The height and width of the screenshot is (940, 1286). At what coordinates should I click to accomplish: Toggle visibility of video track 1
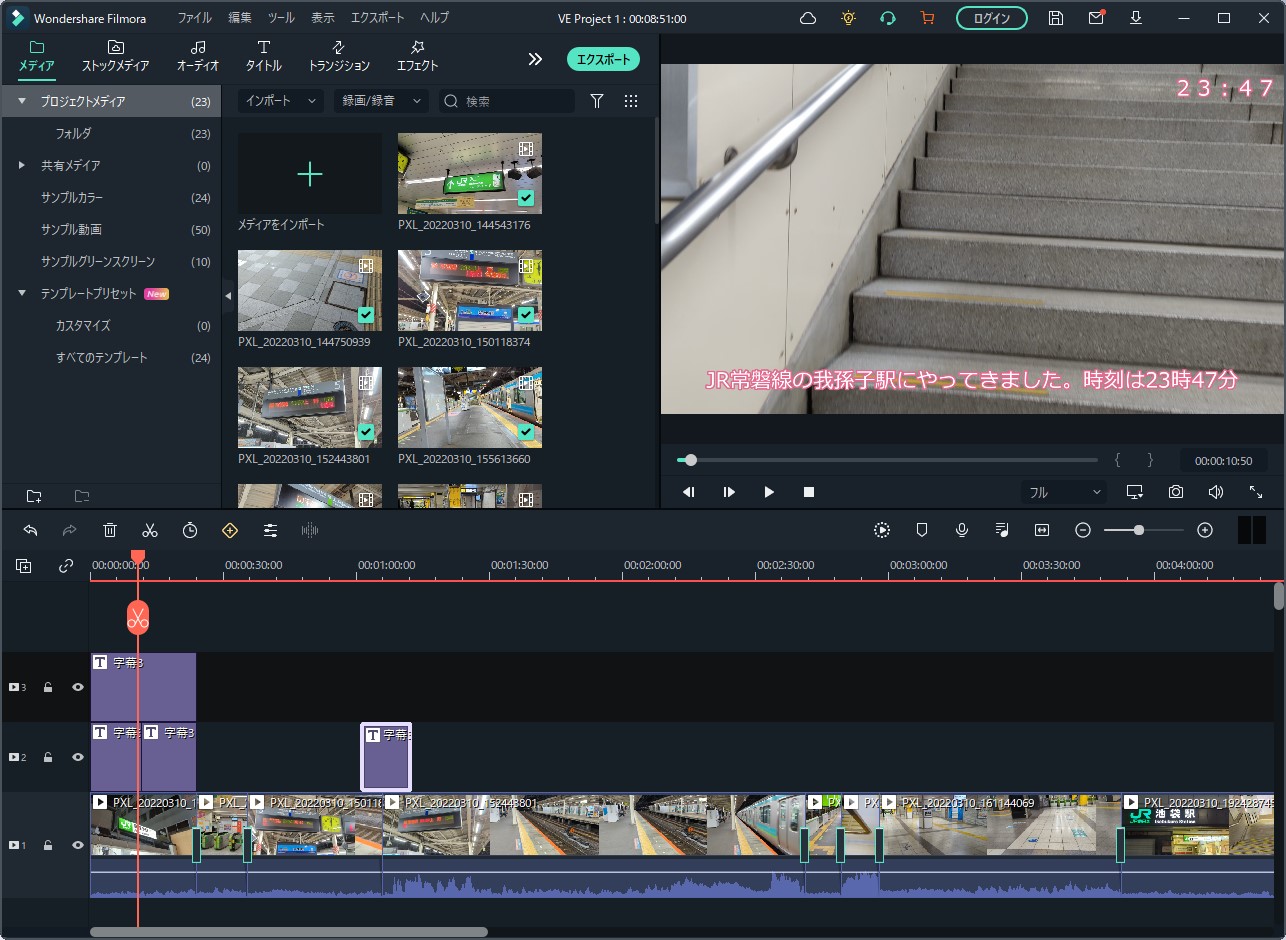point(78,845)
